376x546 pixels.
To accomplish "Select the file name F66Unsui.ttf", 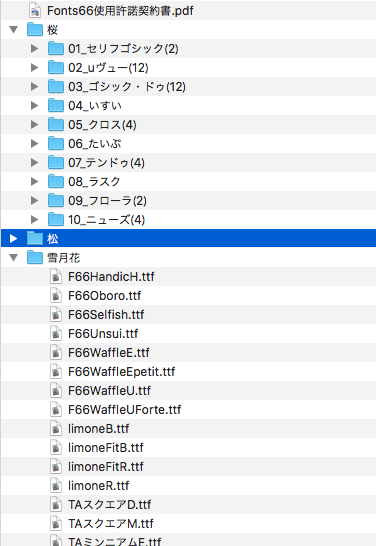I will 103,334.
